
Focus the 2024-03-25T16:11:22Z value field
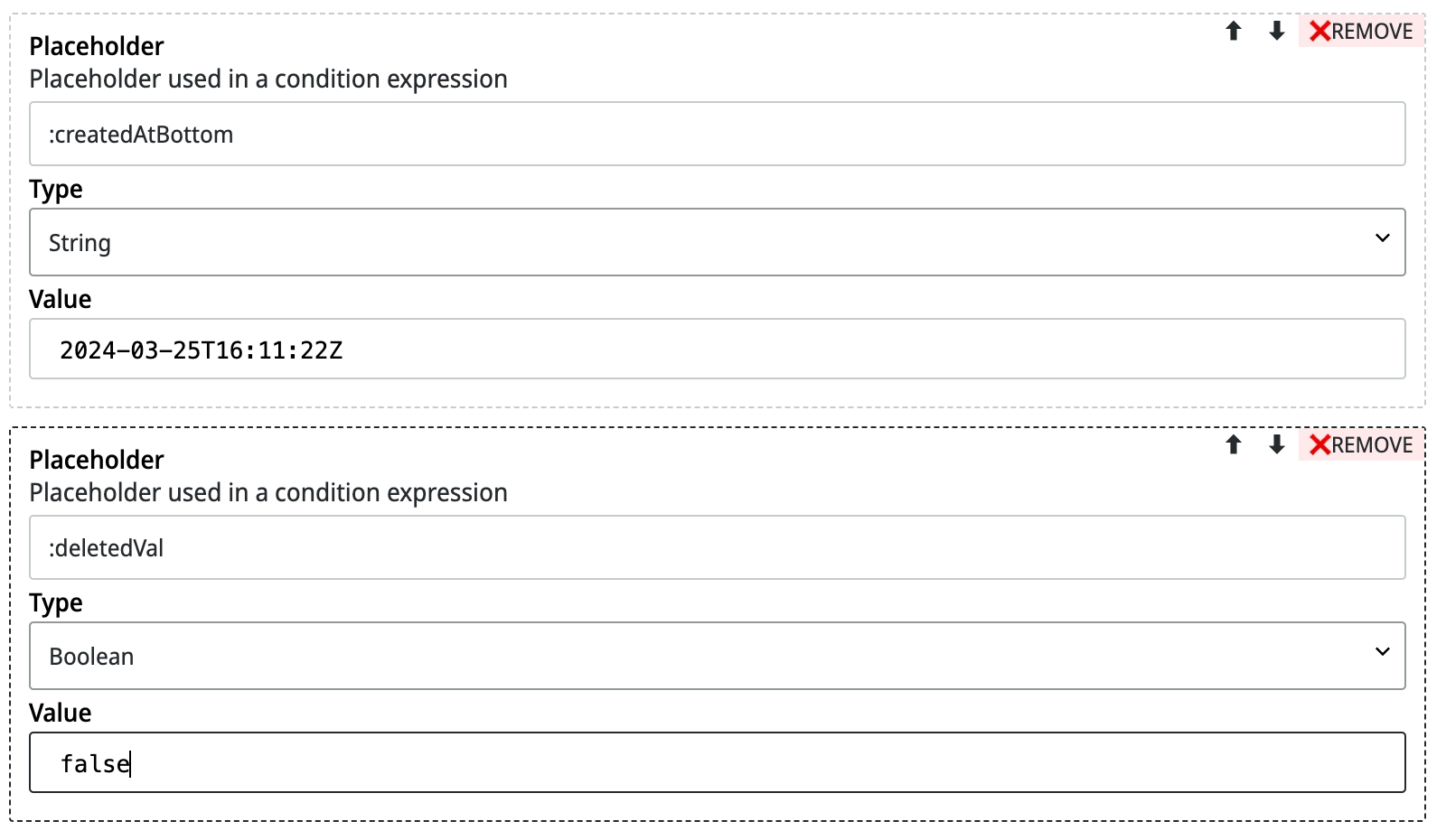[717, 349]
